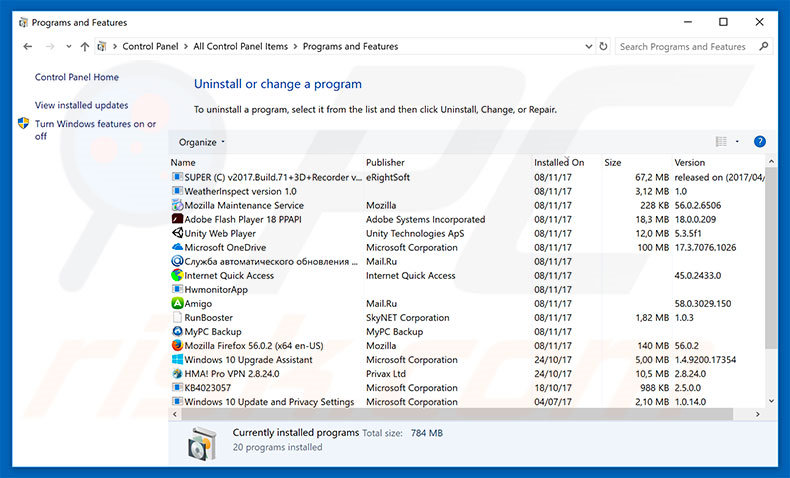Click the MyPC Backup program icon
Viewport: 790px width, 478px height.
(177, 332)
